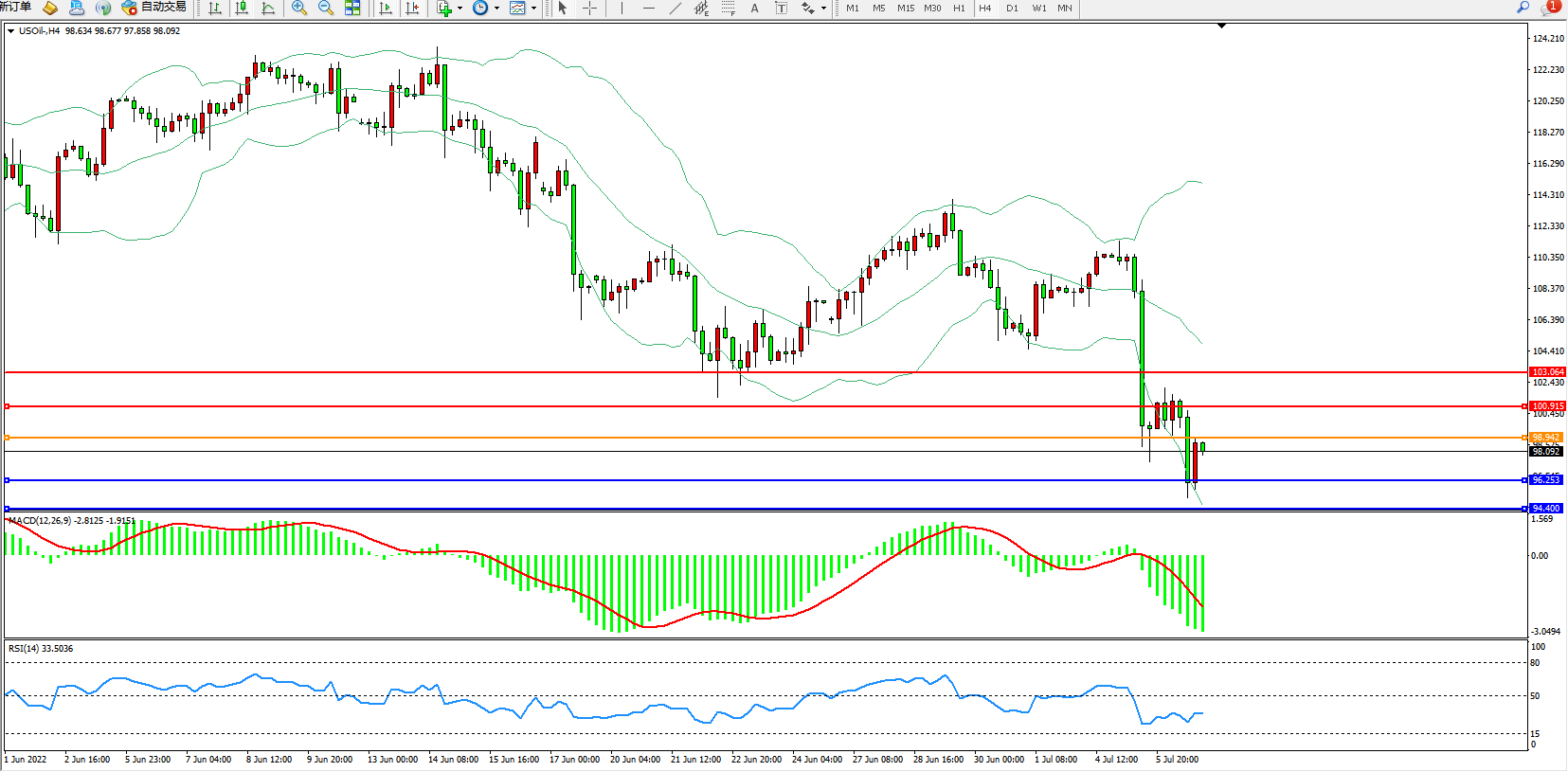Select the MN monthly timeframe button
1568x772 pixels.
coord(1065,9)
